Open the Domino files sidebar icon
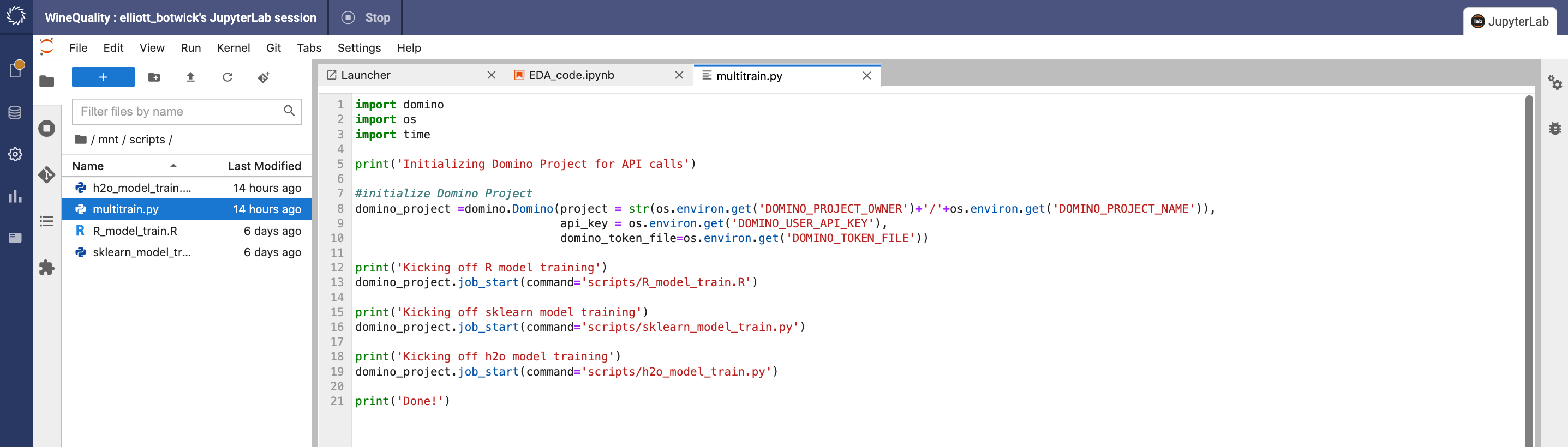Image resolution: width=1568 pixels, height=447 pixels. (x=16, y=69)
